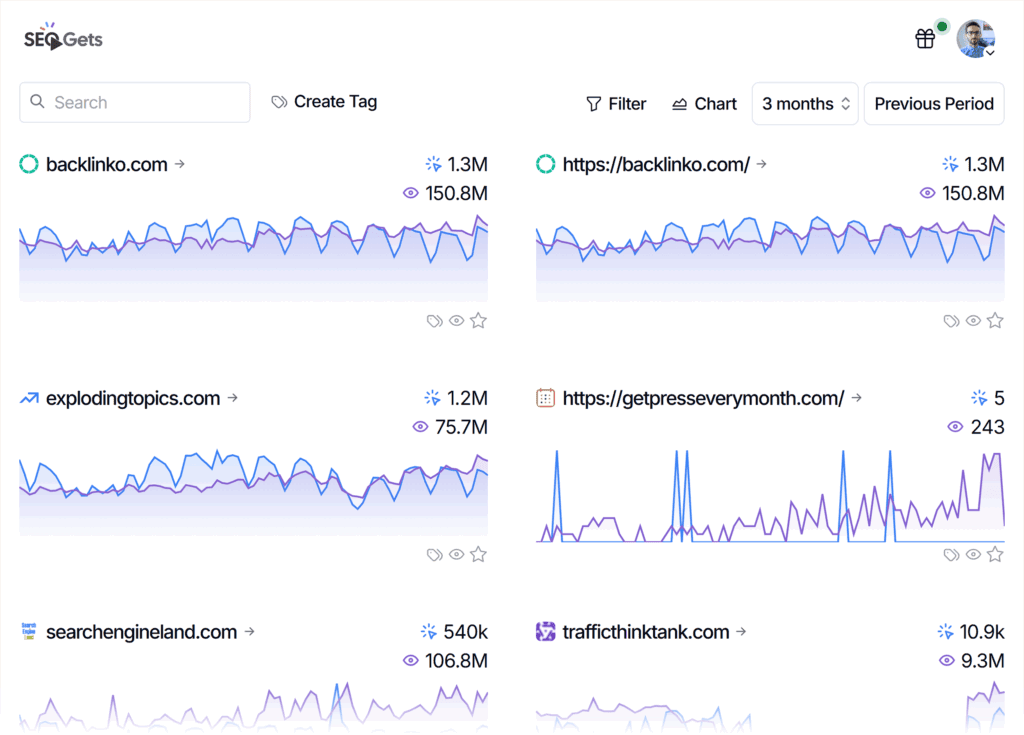Toggle visibility of the backlinko.com card
The height and width of the screenshot is (735, 1024).
pyautogui.click(x=456, y=321)
